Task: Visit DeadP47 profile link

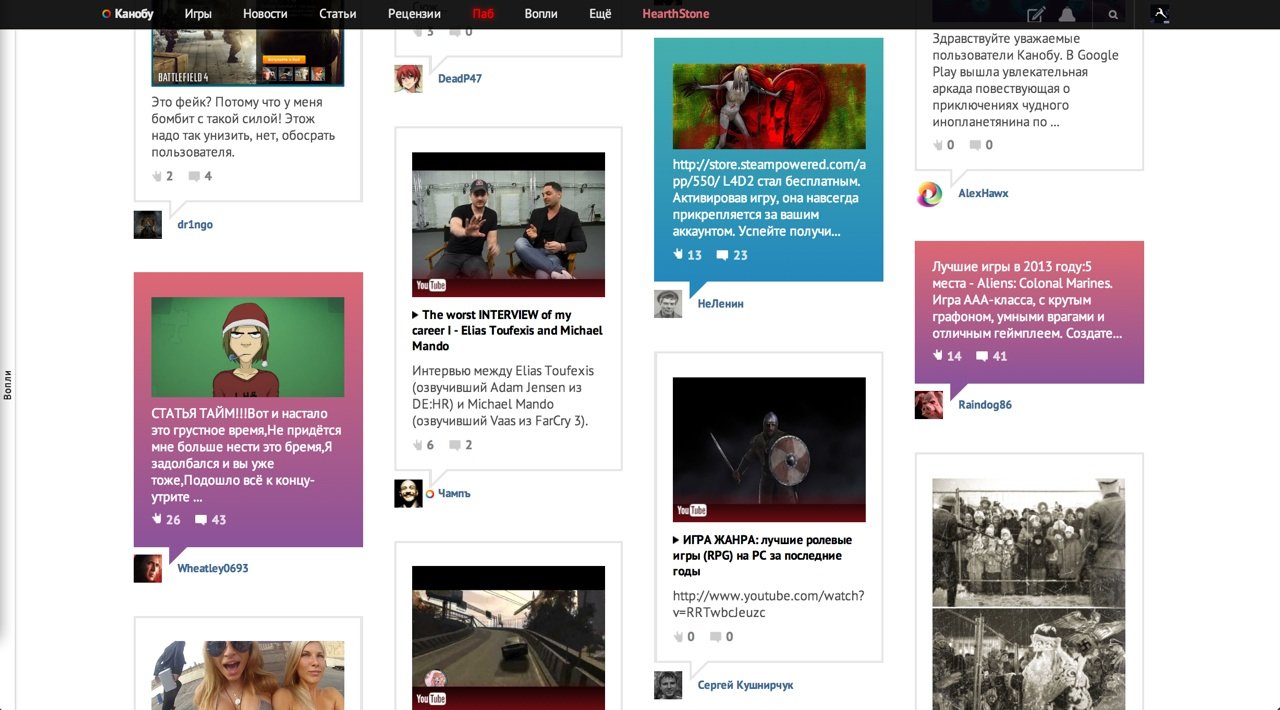Action: coord(460,78)
